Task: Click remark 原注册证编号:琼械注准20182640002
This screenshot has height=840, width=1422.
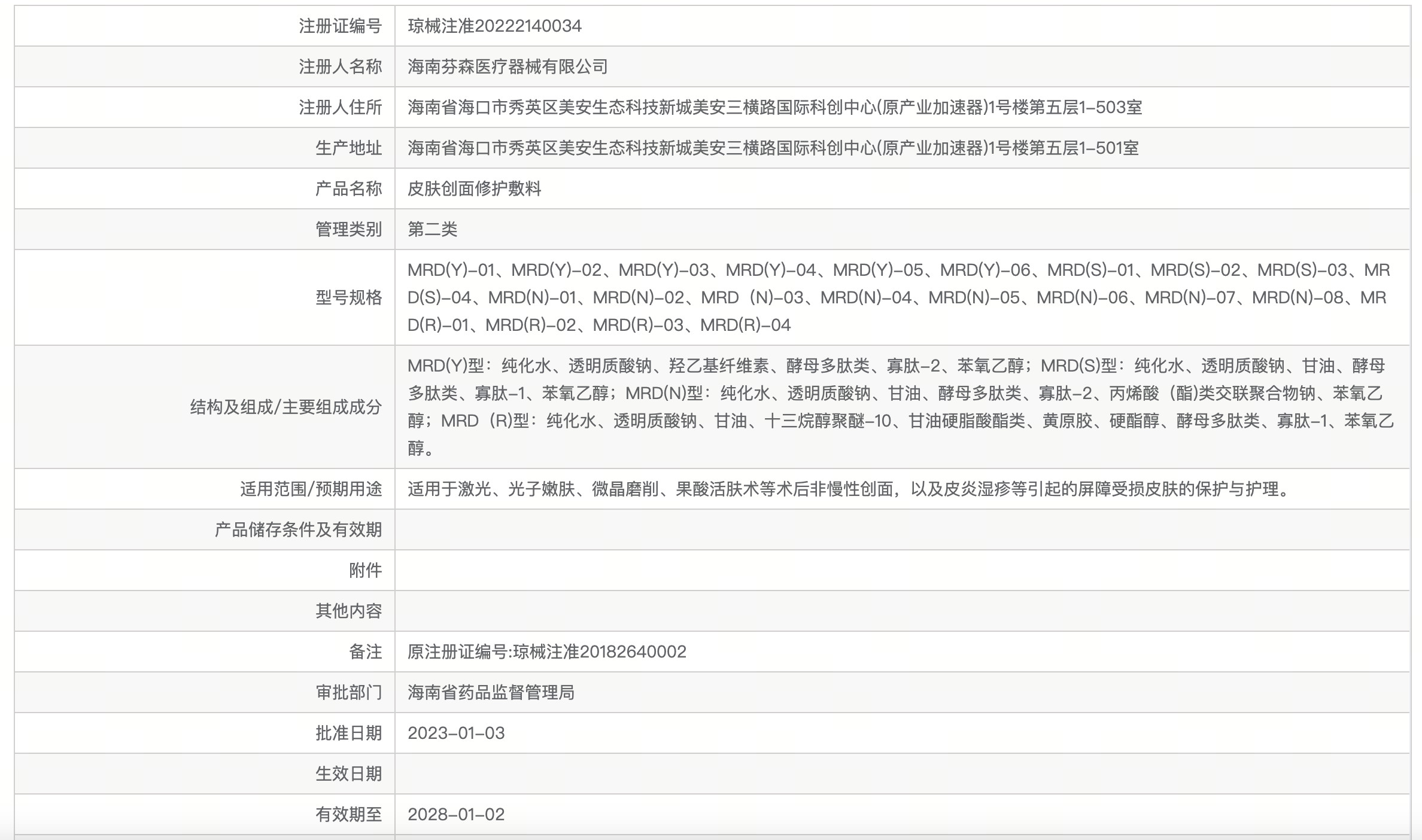Action: click(547, 652)
